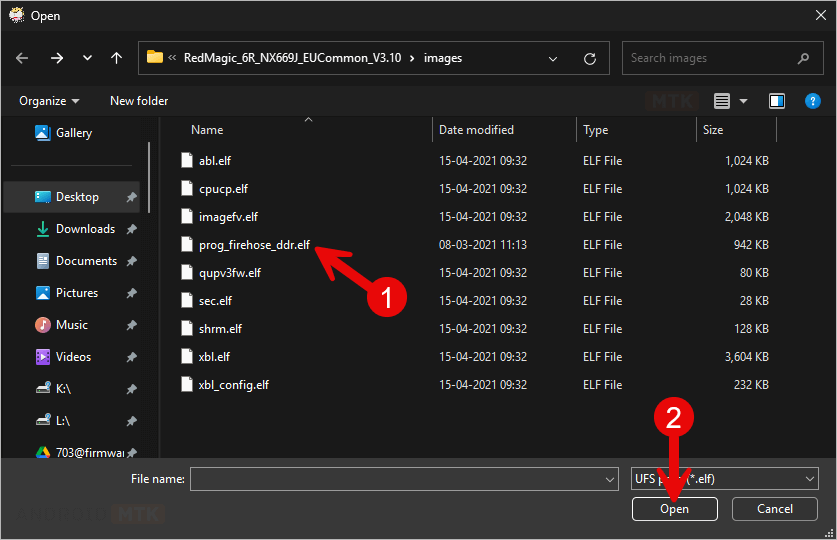This screenshot has height=540, width=837.
Task: Toggle the preview pane icon
Action: (x=777, y=101)
